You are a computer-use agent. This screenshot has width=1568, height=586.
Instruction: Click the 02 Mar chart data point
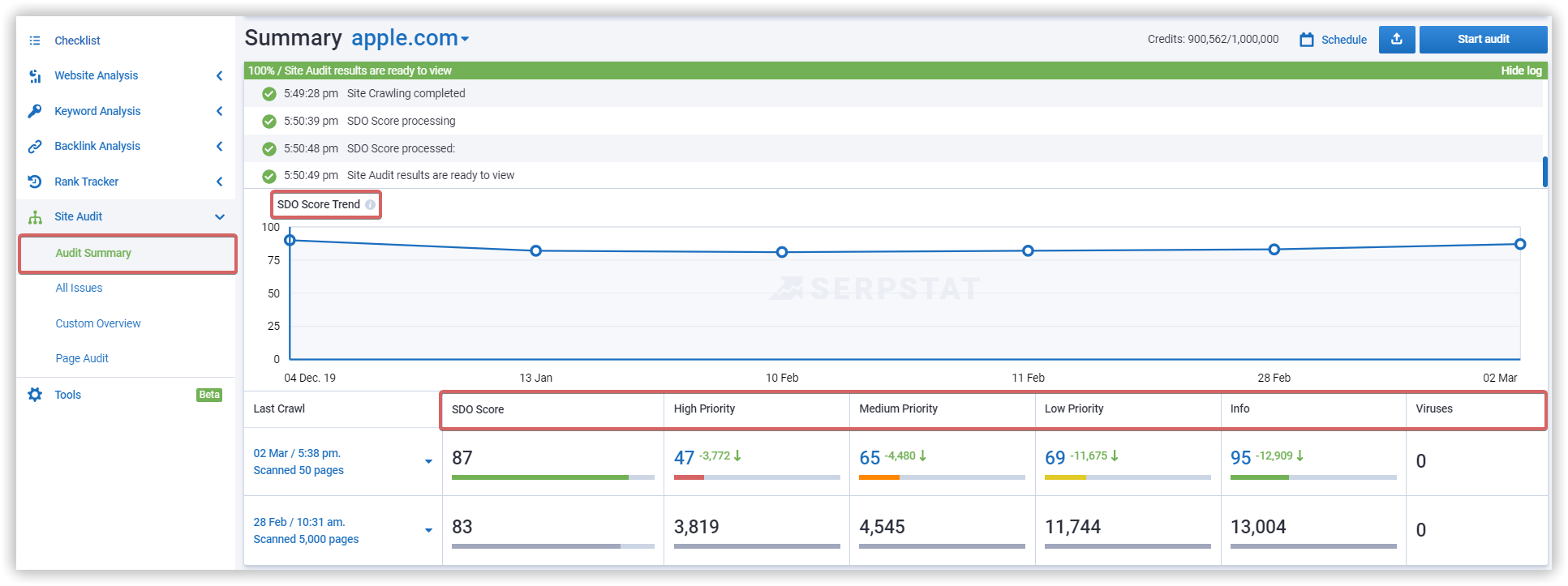click(x=1520, y=244)
